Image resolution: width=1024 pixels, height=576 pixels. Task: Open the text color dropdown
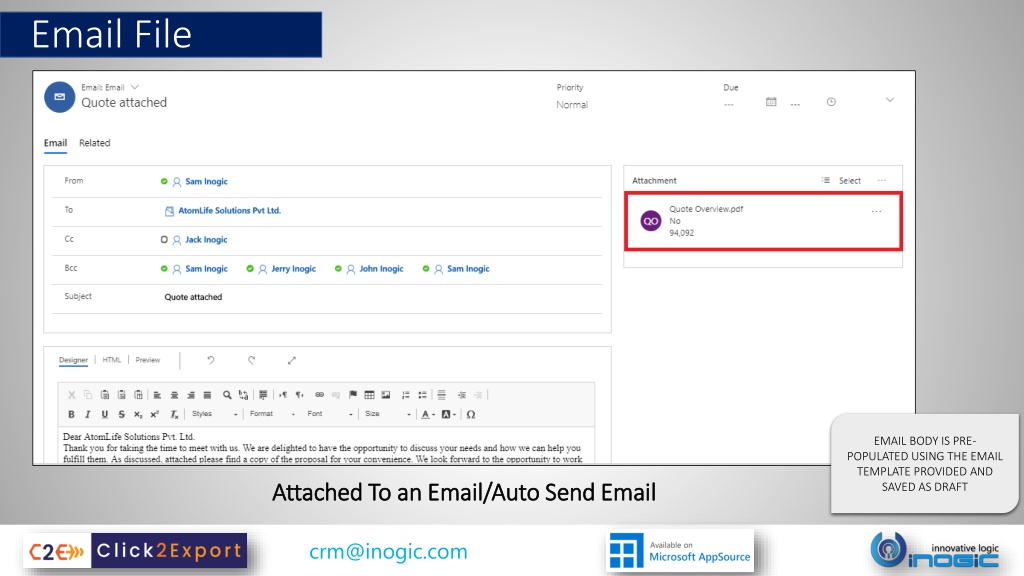click(428, 414)
